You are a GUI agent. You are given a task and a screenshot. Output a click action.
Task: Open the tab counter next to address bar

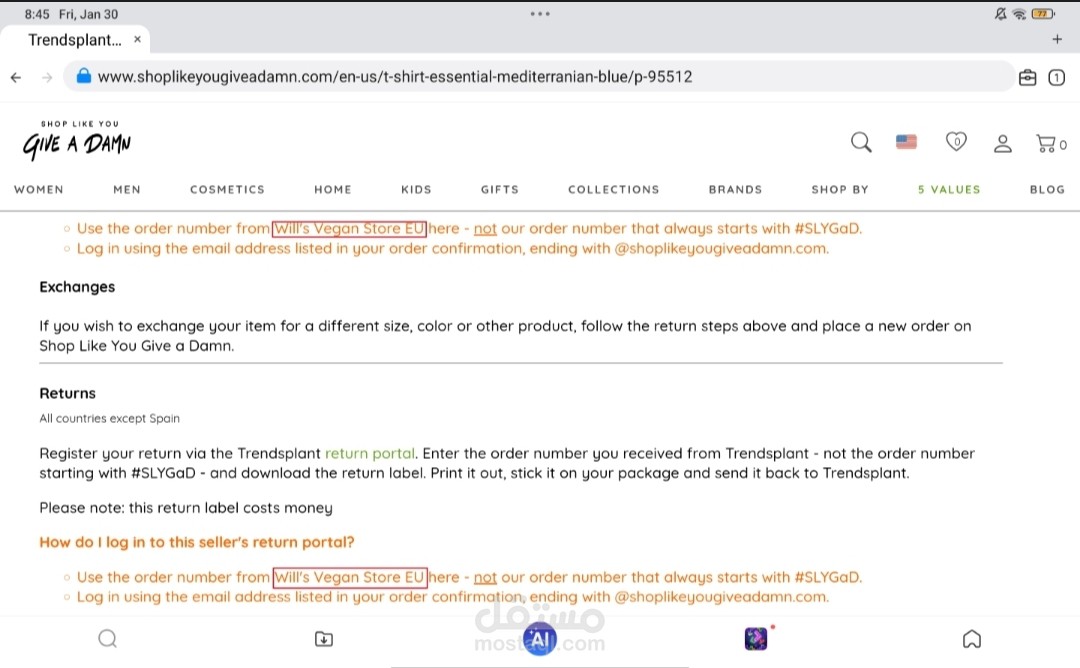click(x=1057, y=76)
